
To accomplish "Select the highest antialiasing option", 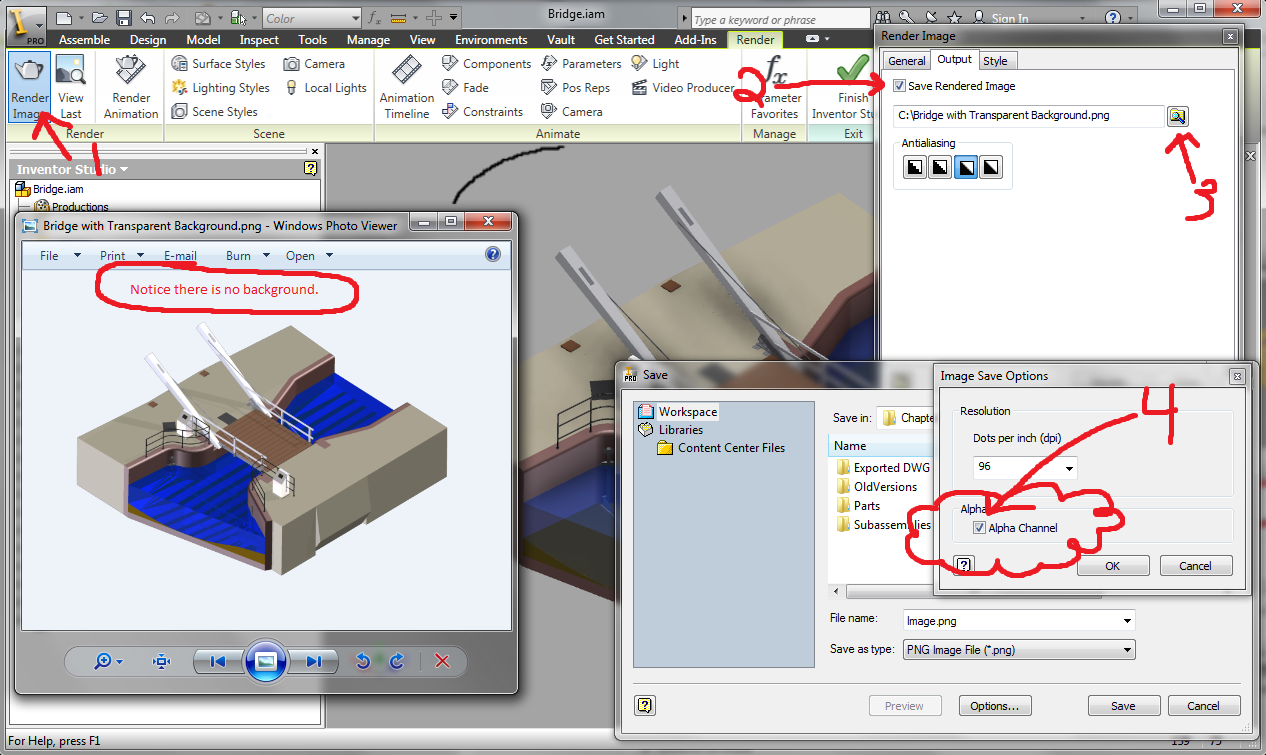I will [990, 167].
